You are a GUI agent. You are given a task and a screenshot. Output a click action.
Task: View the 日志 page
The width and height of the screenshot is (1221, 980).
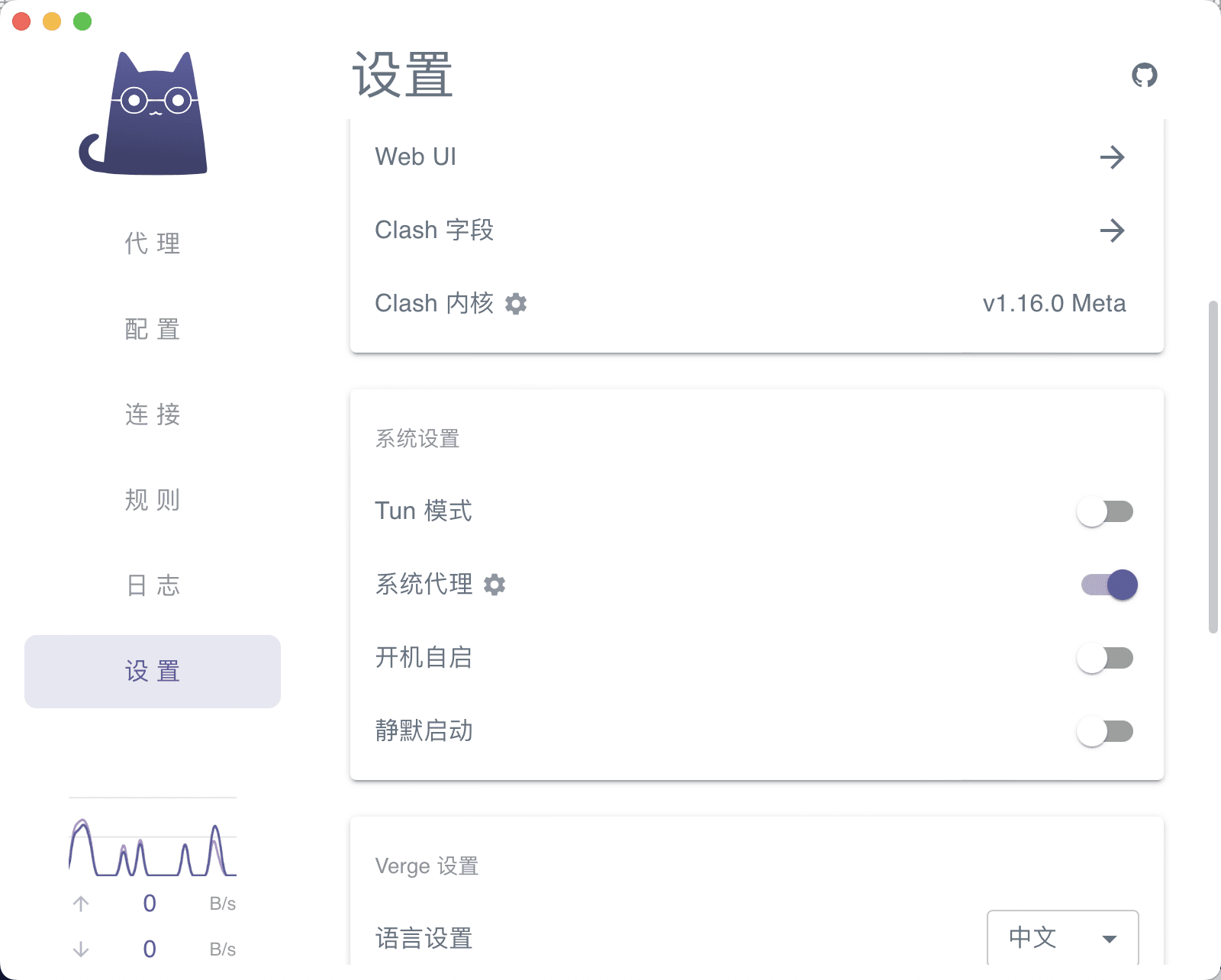click(x=153, y=586)
